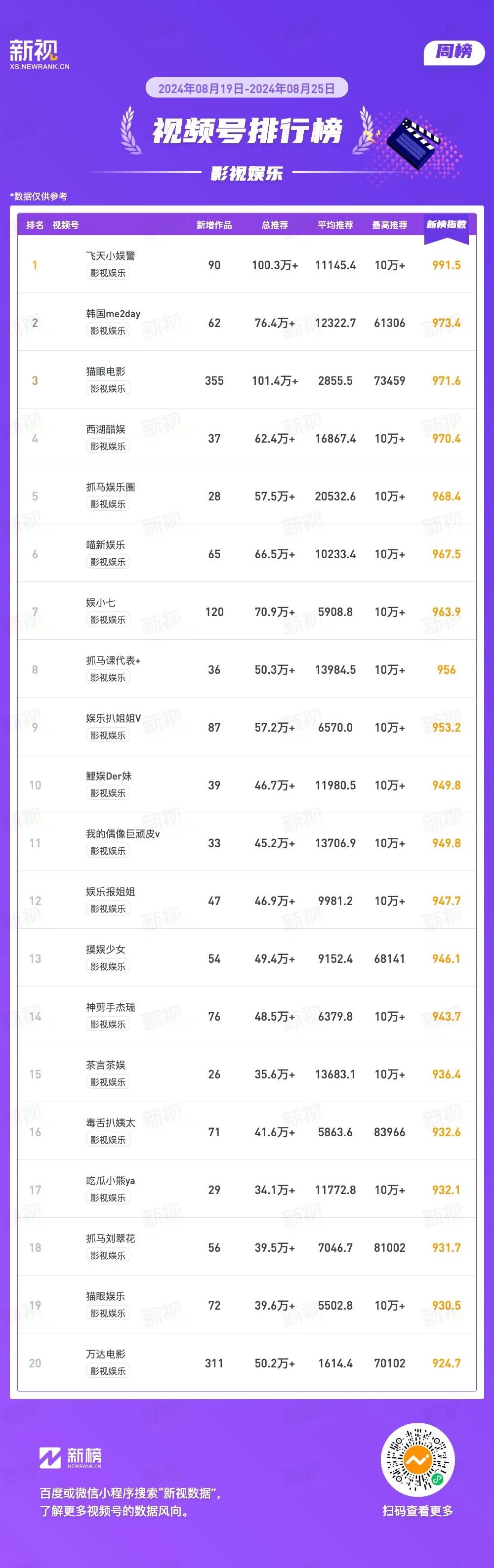Open the 抓马娱乐圈 account entry

point(110,487)
